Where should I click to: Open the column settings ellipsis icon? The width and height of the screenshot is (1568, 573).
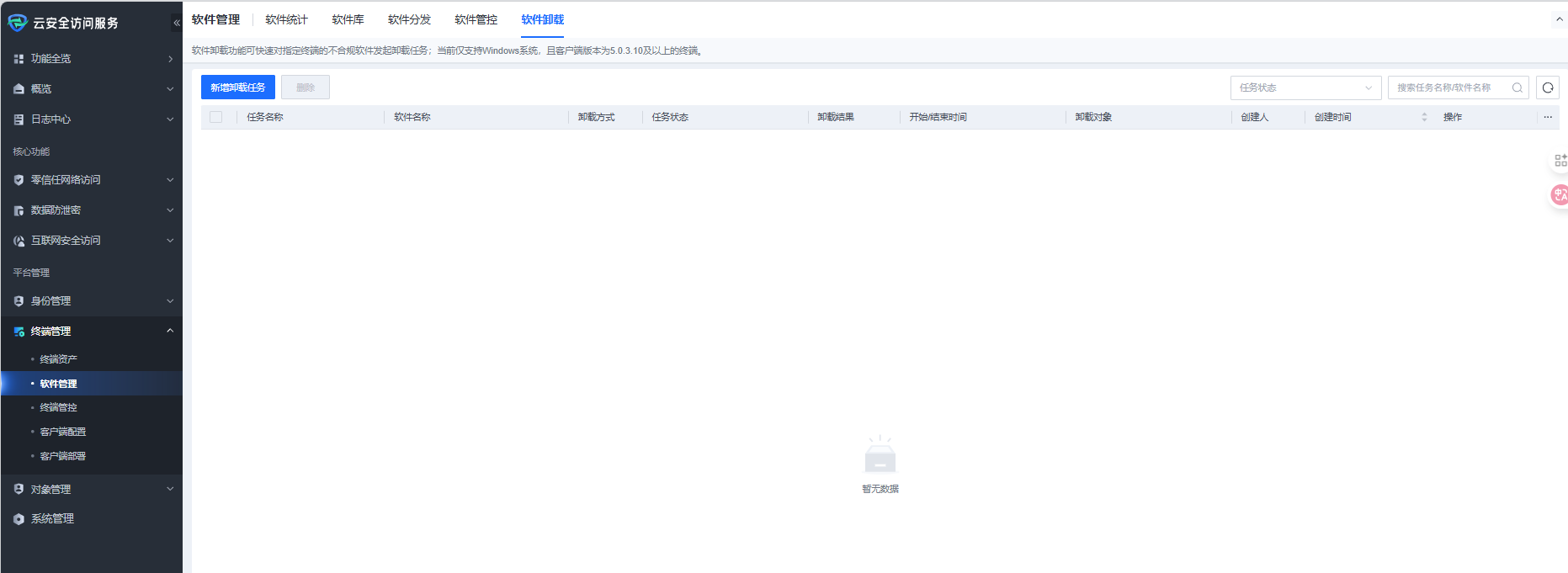[1548, 117]
